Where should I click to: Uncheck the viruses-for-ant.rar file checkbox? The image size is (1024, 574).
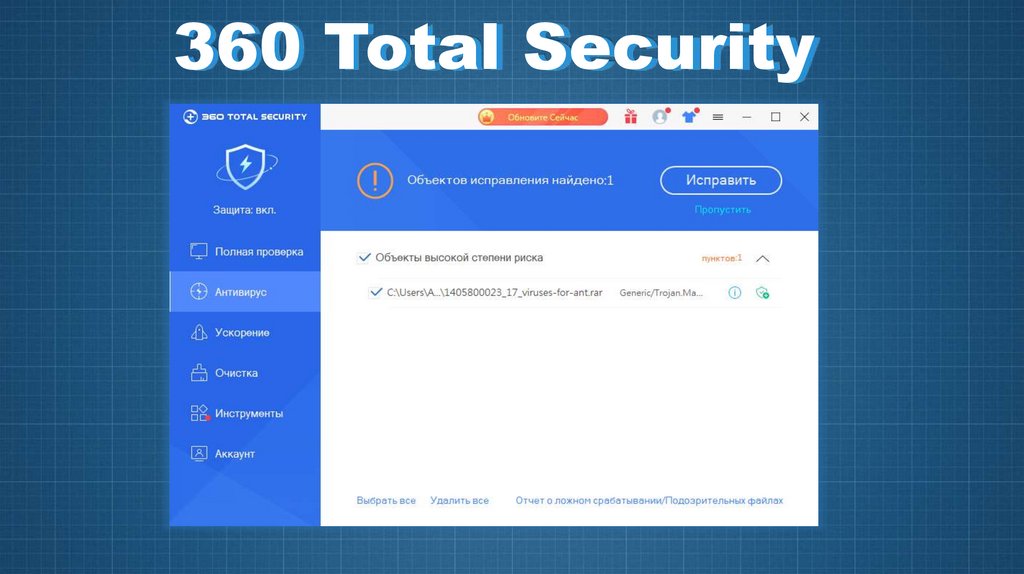pyautogui.click(x=376, y=292)
